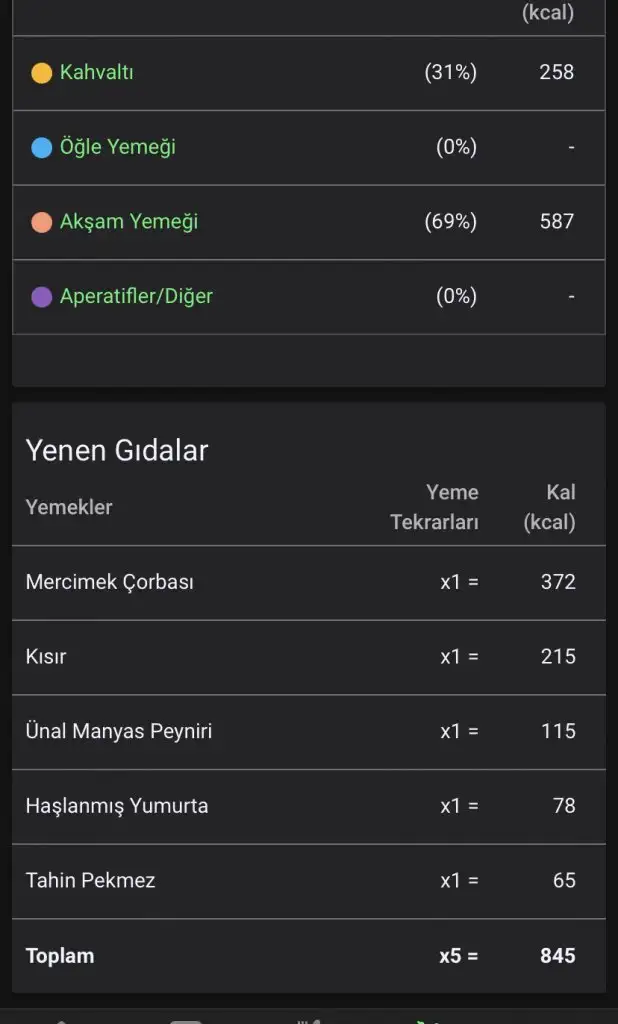Click the Yemekler column header
The width and height of the screenshot is (618, 1024).
click(68, 507)
